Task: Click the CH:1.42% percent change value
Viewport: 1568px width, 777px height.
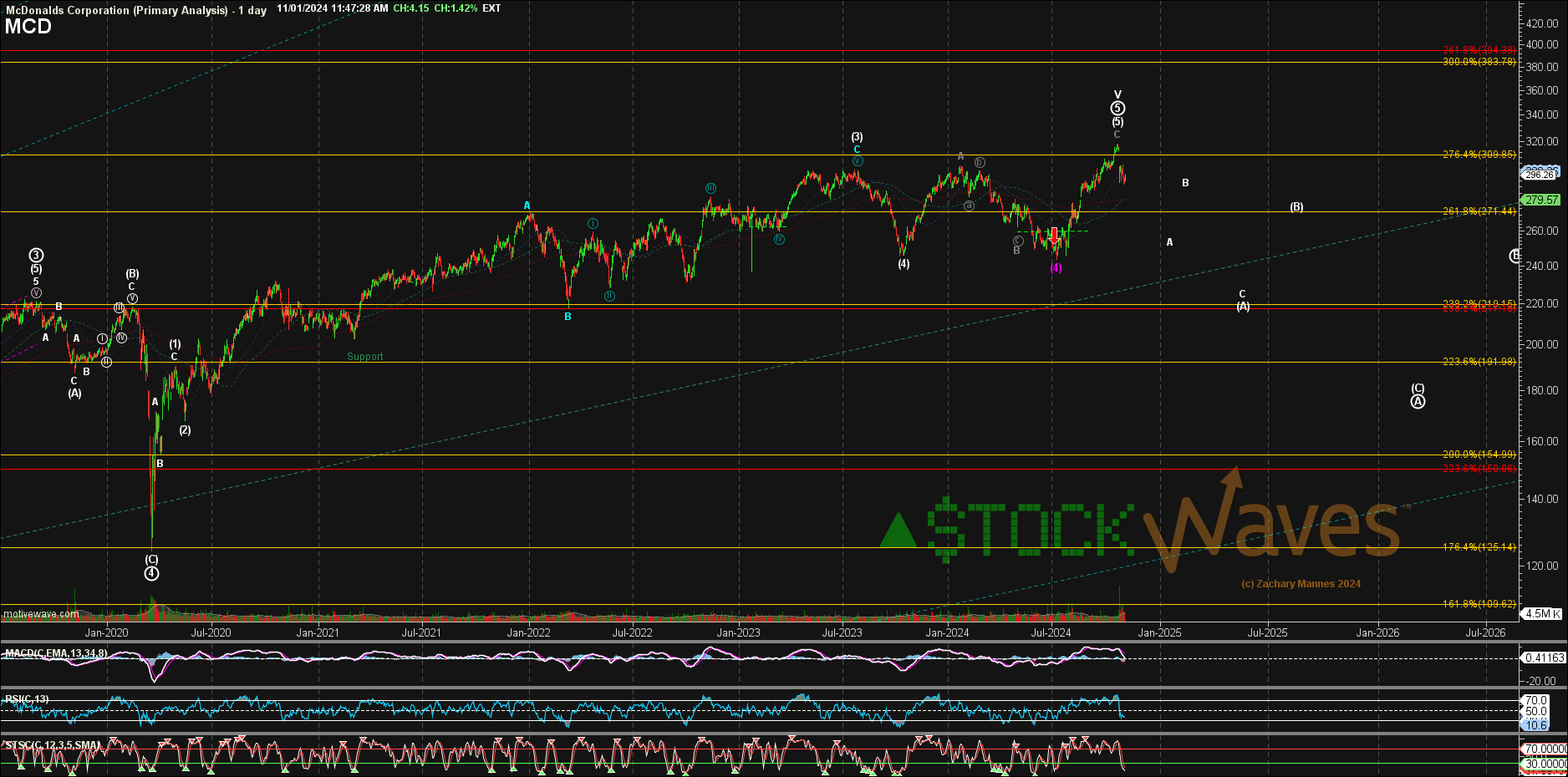Action: coord(456,8)
